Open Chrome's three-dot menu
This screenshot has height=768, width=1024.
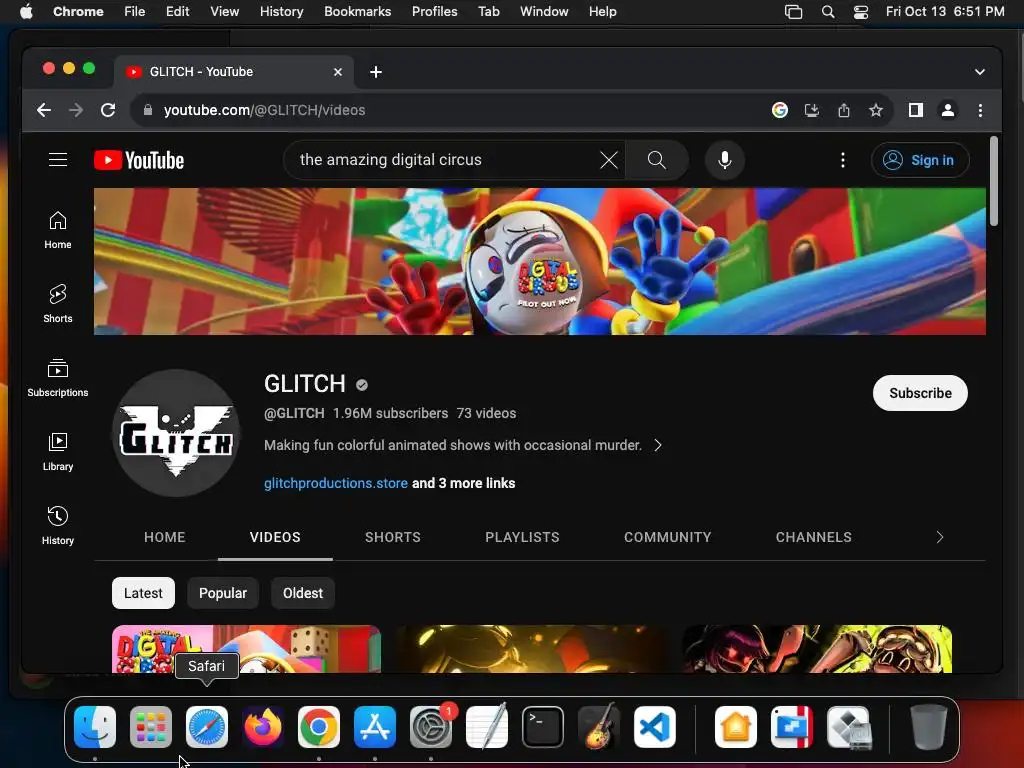[x=980, y=110]
